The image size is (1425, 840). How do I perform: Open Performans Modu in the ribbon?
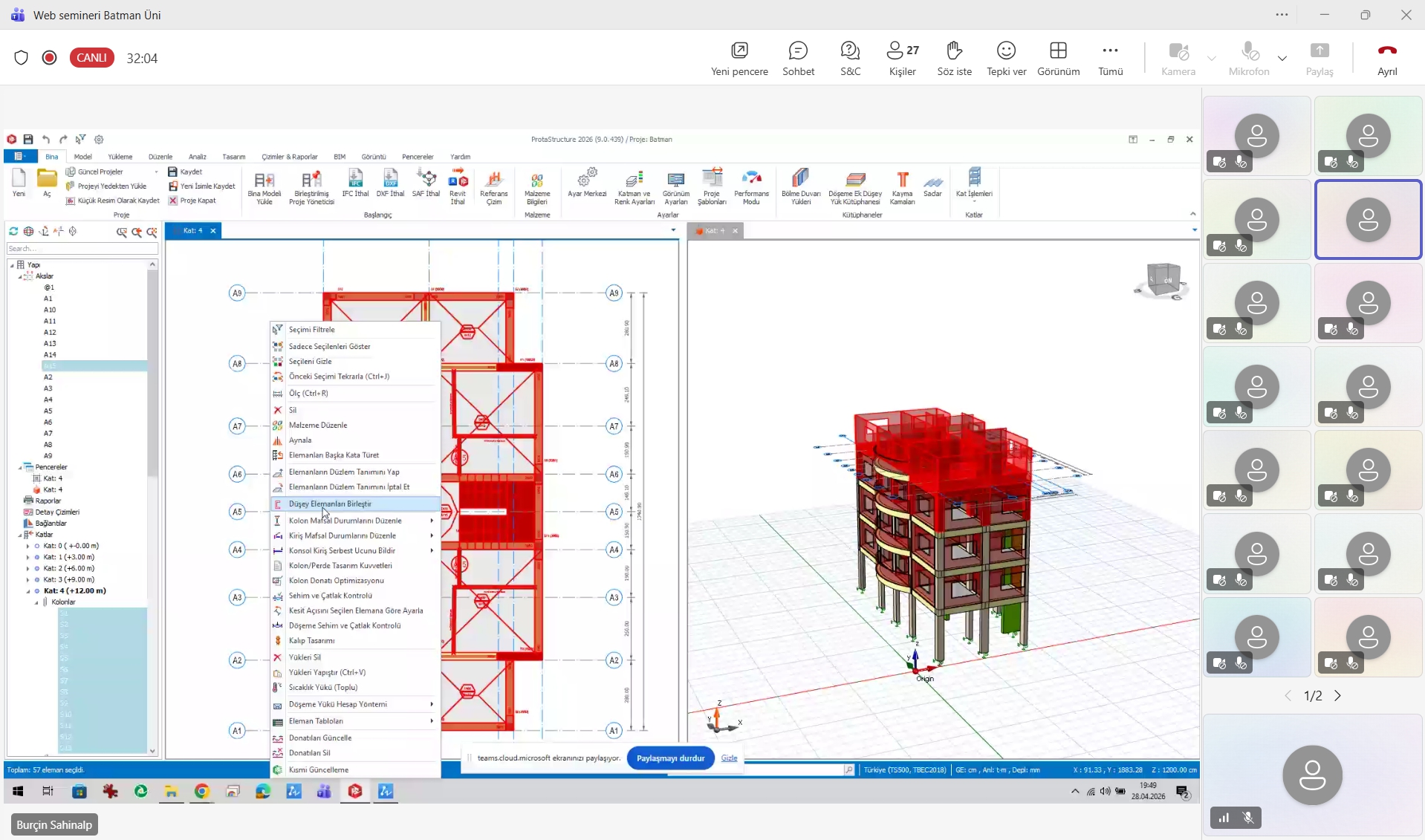point(751,186)
